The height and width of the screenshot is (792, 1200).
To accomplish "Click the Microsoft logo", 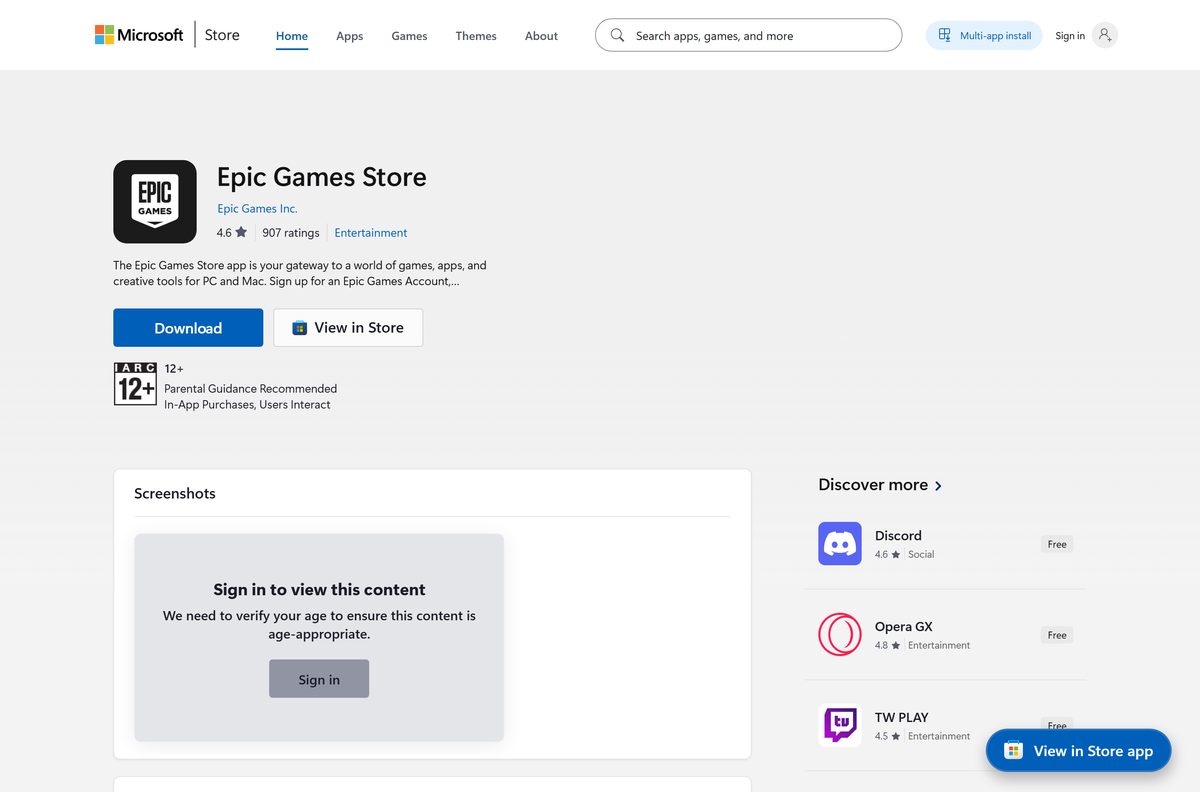I will [x=139, y=35].
